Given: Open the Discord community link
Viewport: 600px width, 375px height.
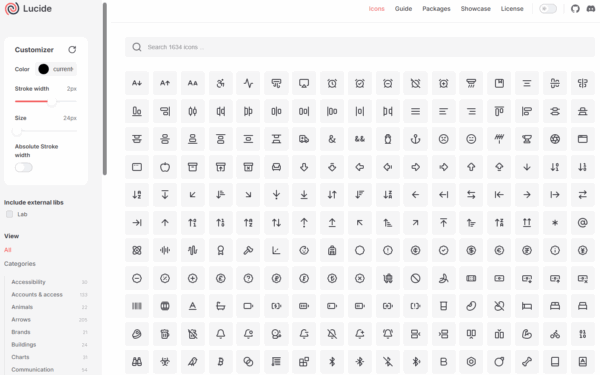Looking at the screenshot, I should 590,9.
